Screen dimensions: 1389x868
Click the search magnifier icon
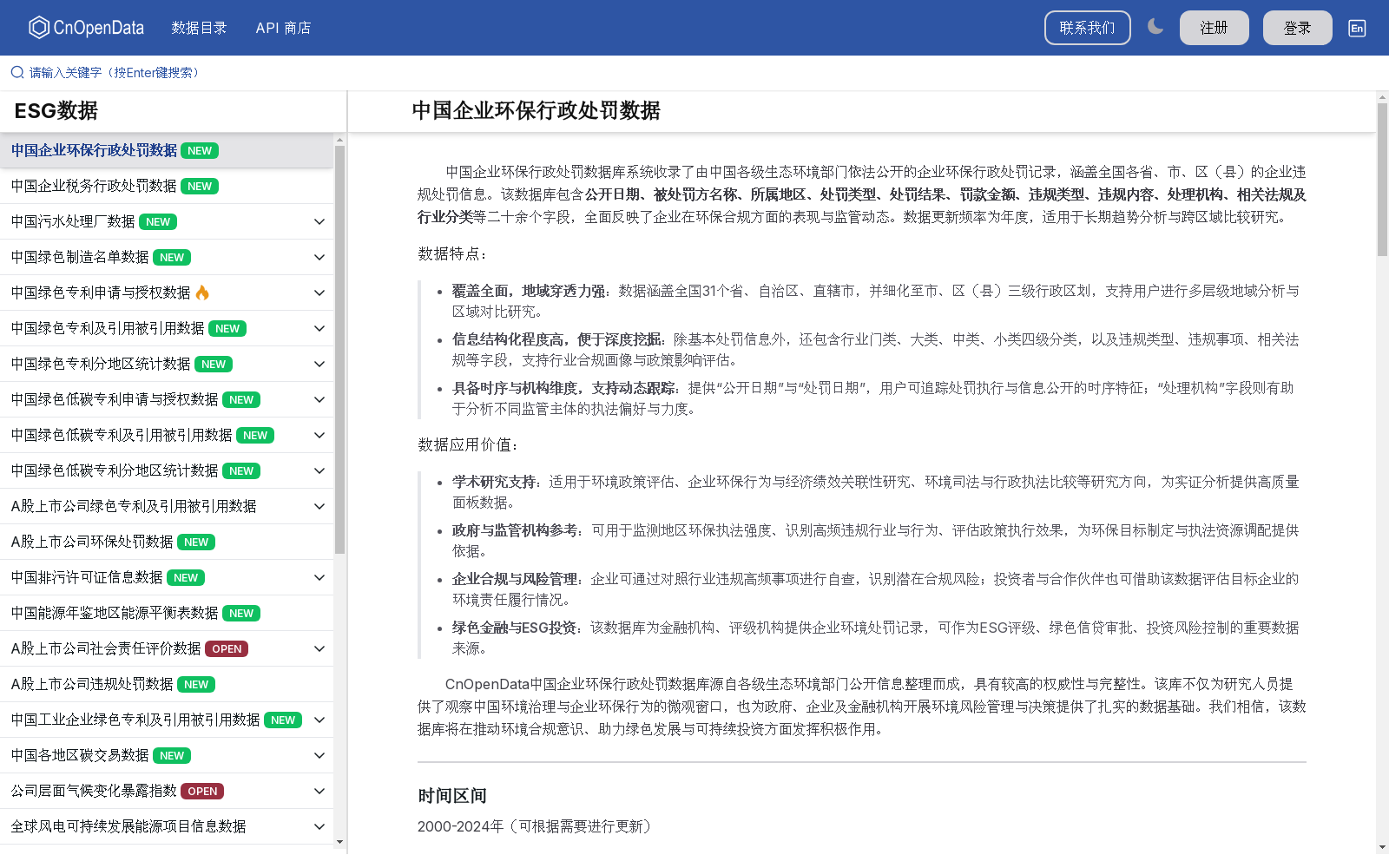coord(17,73)
